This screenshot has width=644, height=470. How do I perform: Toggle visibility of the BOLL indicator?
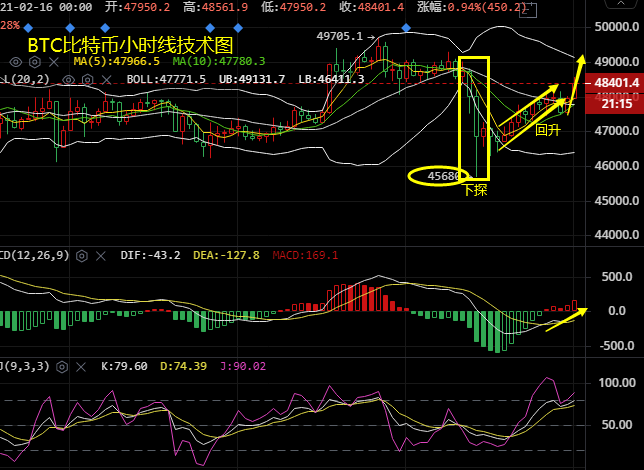click(69, 80)
